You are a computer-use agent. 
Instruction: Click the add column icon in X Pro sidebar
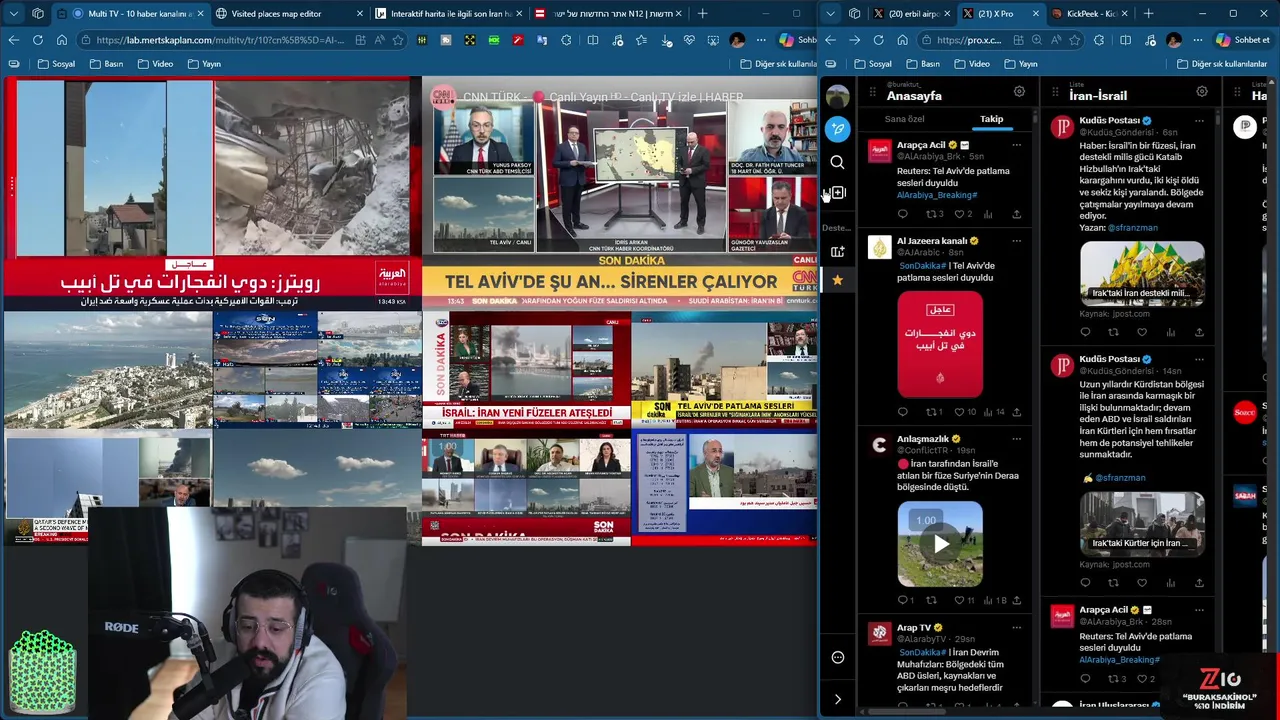(x=838, y=193)
